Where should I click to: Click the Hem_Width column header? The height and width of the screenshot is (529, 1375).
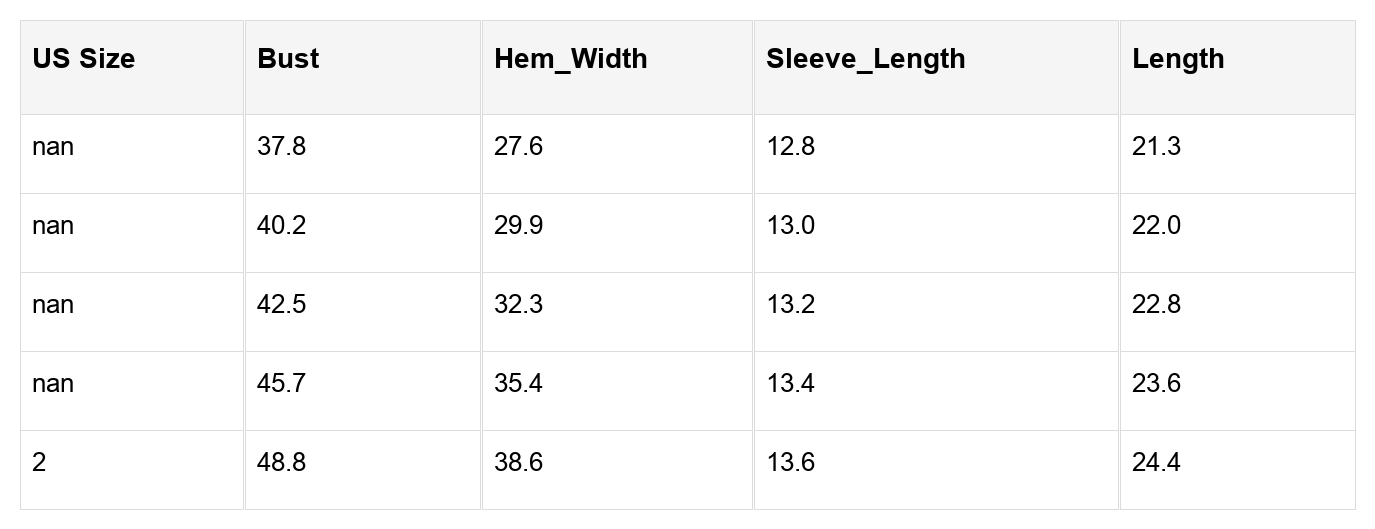coord(570,59)
